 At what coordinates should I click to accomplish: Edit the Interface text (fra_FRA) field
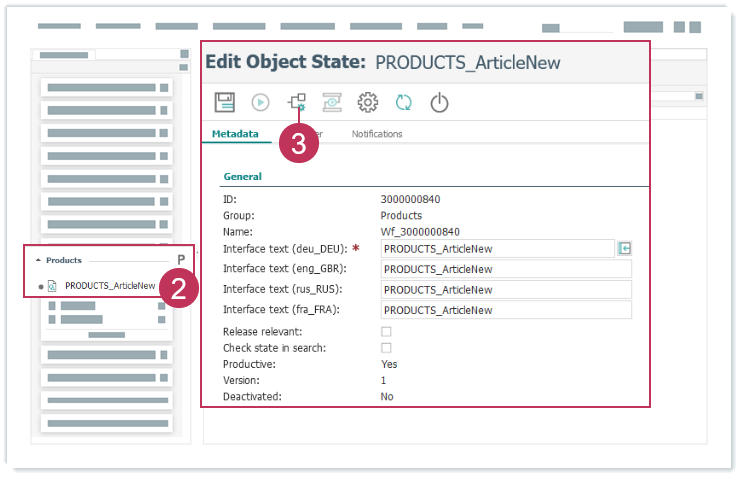[505, 310]
